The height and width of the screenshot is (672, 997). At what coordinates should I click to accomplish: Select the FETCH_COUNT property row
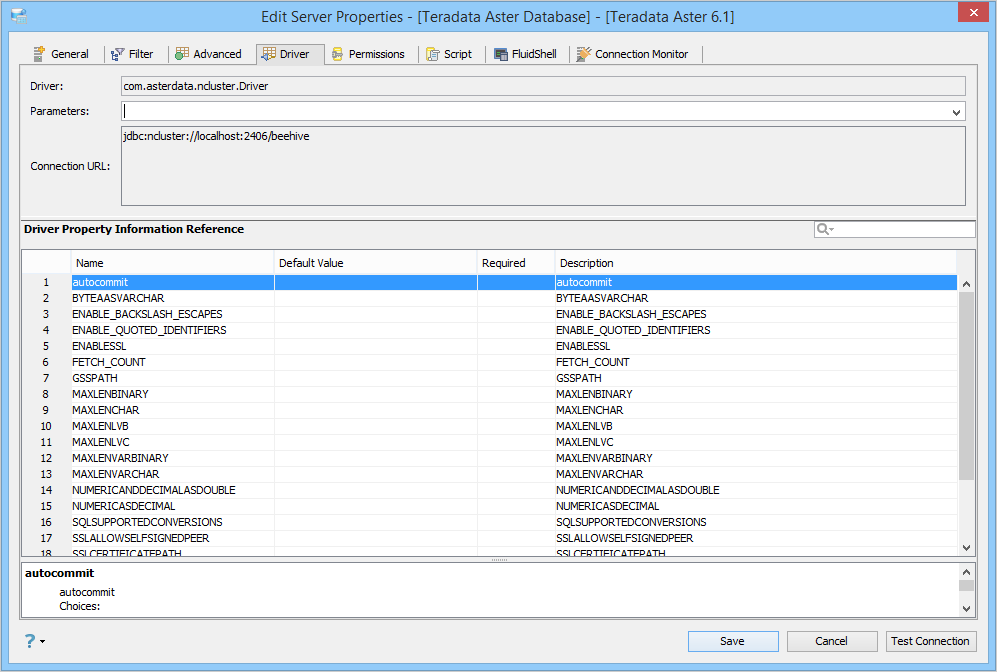click(490, 362)
